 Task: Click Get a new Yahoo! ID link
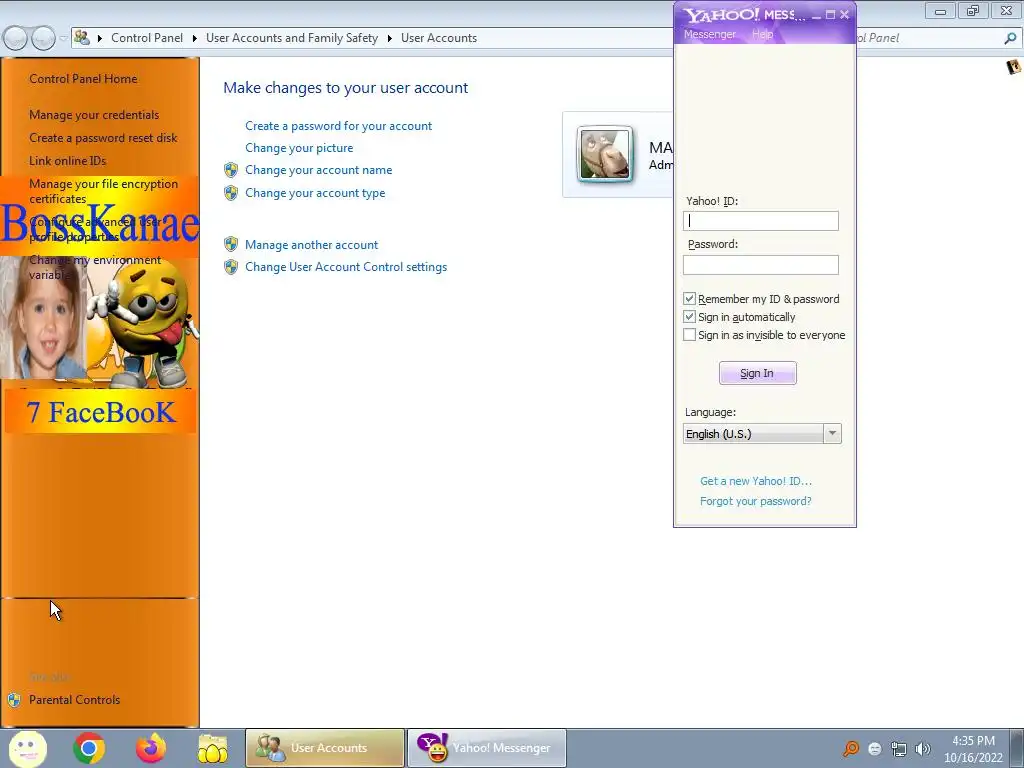pos(756,481)
